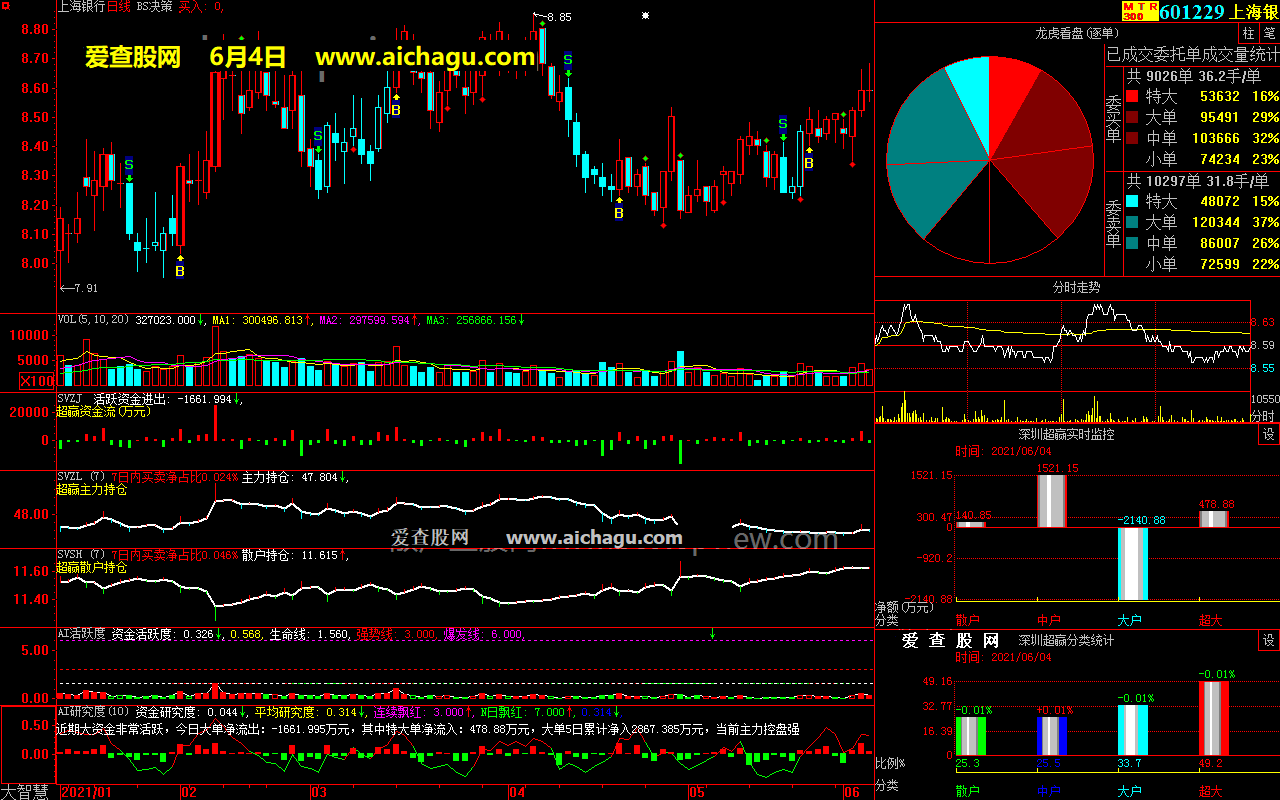This screenshot has height=800, width=1280.
Task: Click the dark red 大单 buy-order legend swatch
Action: coord(1132,117)
